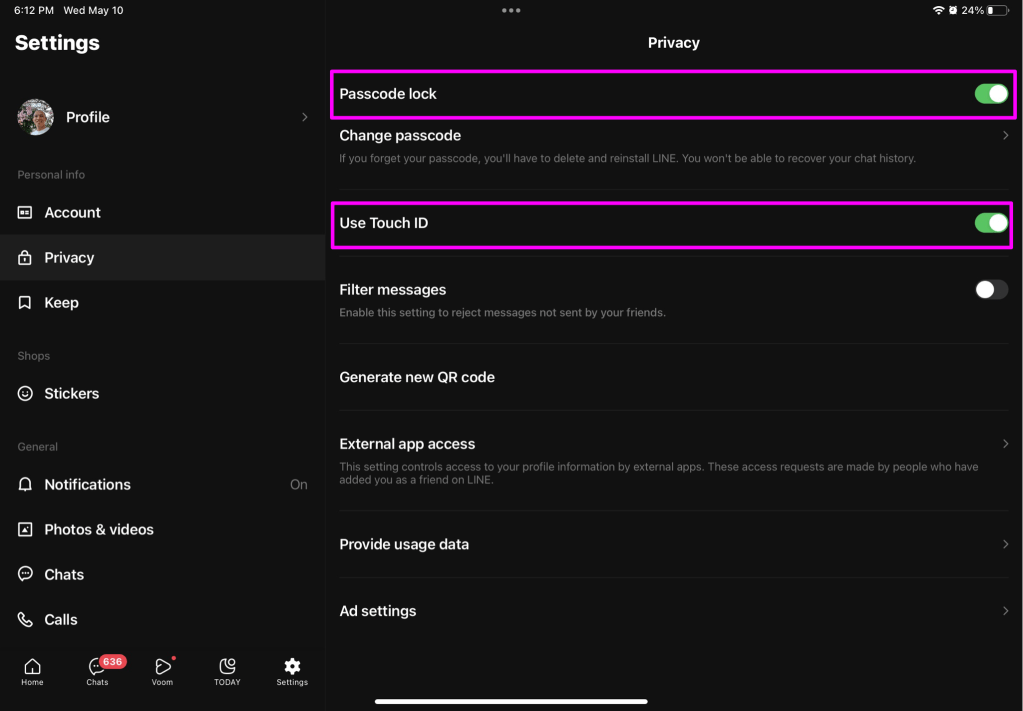Select Photos & videos settings item

click(x=98, y=530)
